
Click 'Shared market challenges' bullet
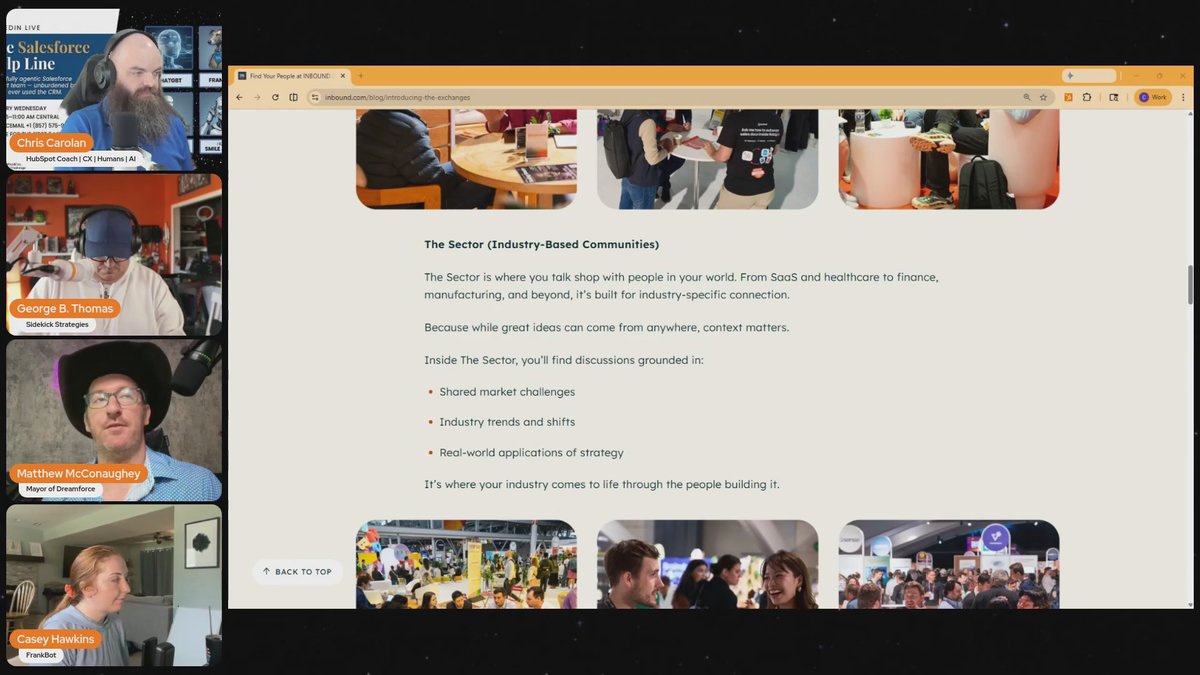tap(507, 392)
